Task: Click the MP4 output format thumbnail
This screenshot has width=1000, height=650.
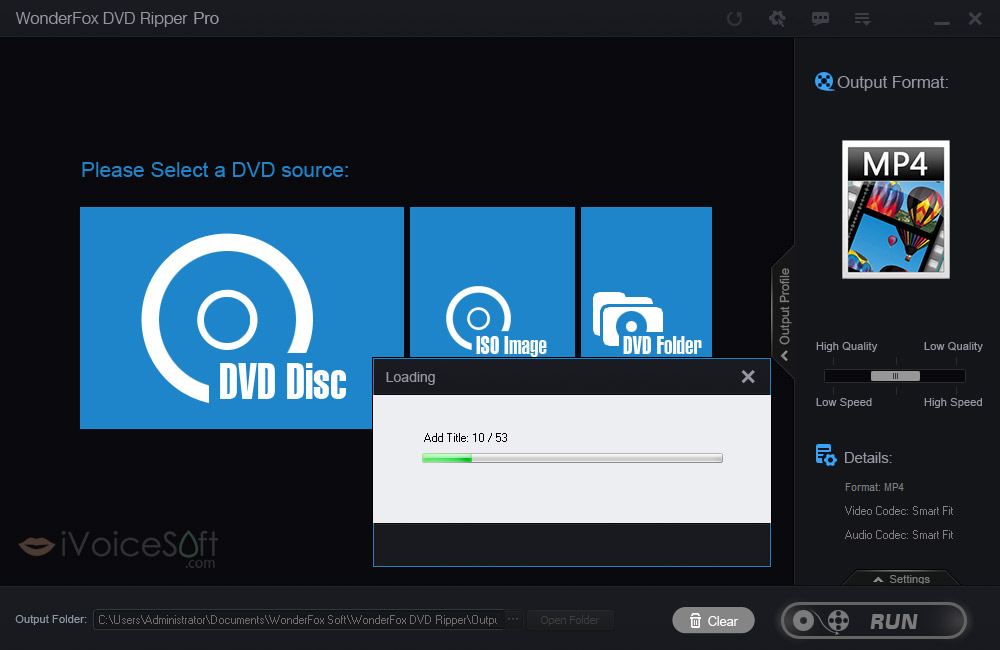Action: point(895,209)
